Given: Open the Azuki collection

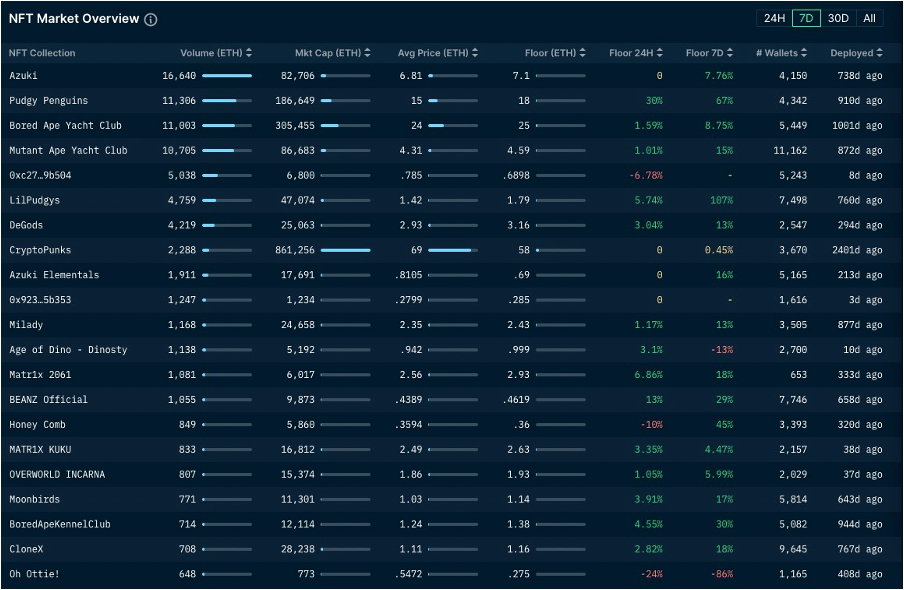Looking at the screenshot, I should click(24, 75).
